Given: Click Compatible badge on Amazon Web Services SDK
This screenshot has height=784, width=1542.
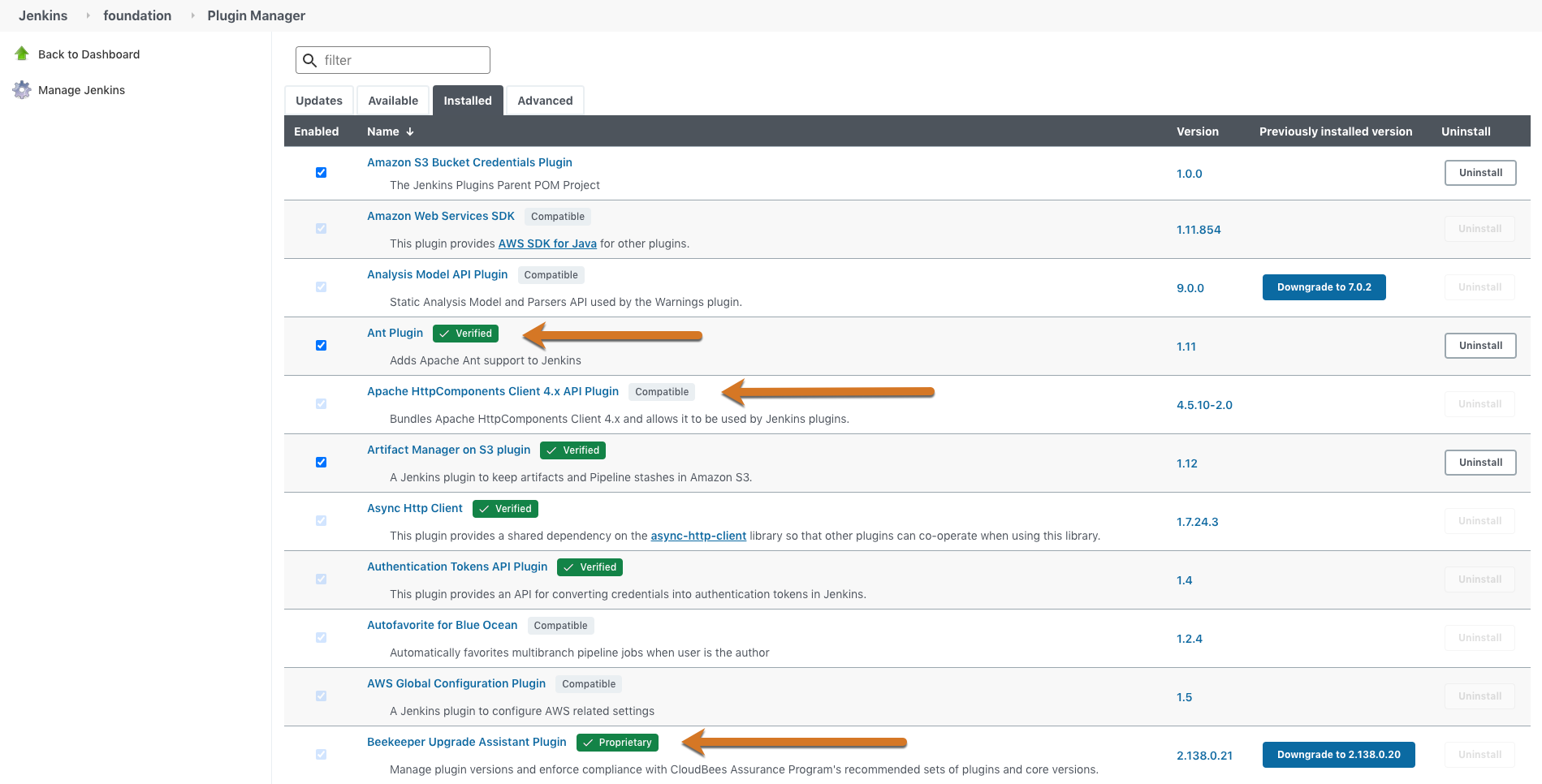Looking at the screenshot, I should pos(558,217).
